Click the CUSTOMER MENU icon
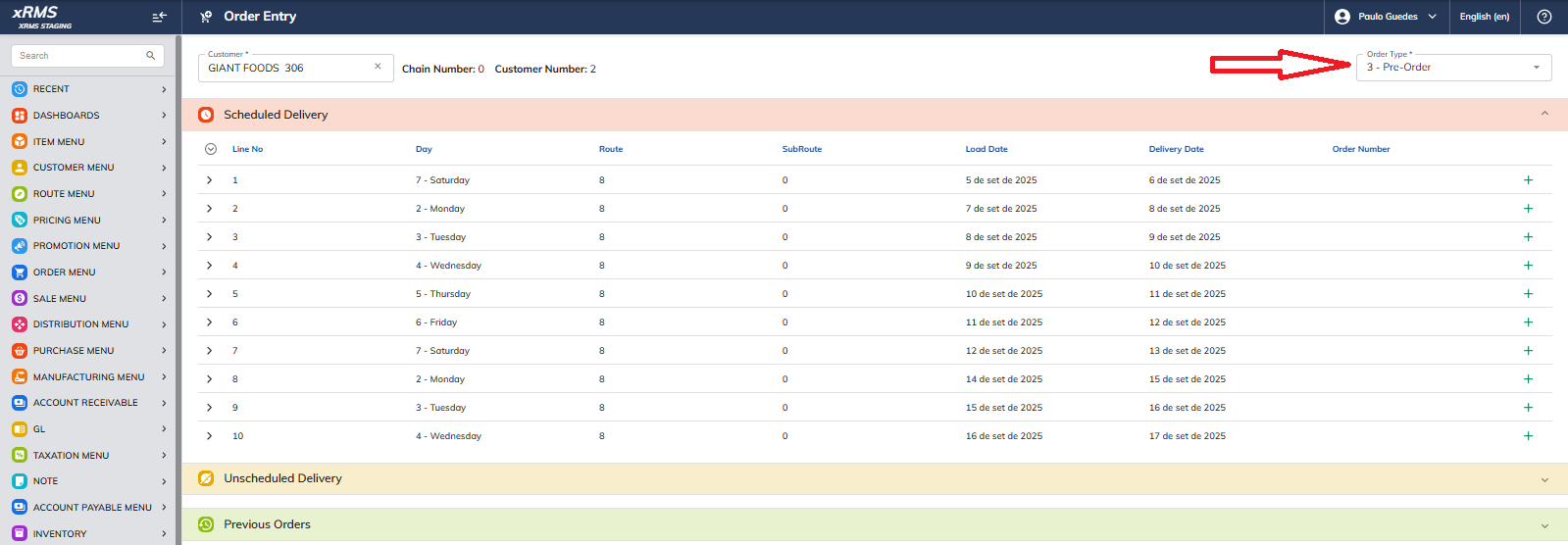This screenshot has width=1568, height=545. [x=20, y=168]
